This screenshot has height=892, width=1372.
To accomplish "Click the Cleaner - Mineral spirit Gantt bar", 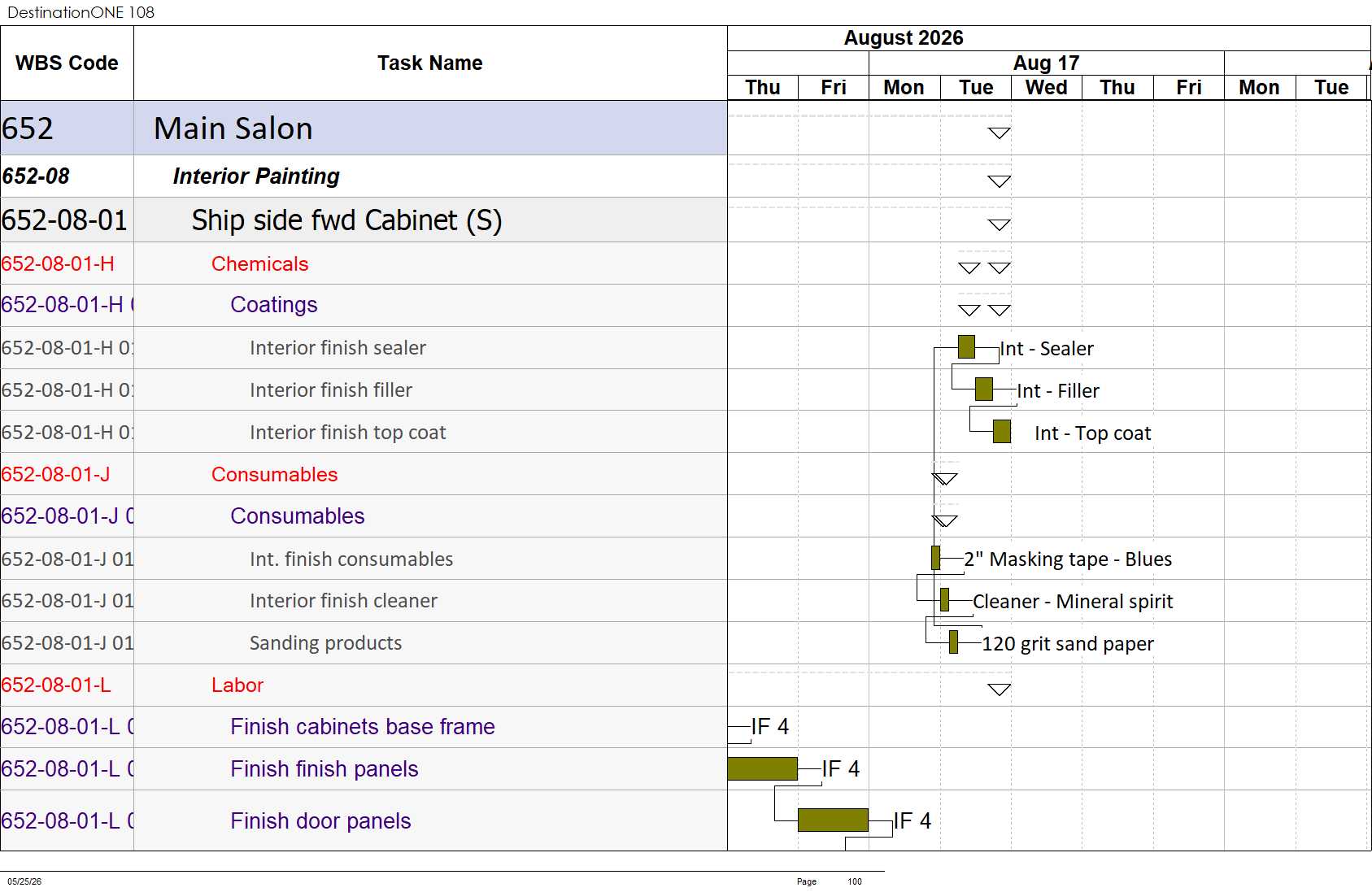I will click(x=944, y=600).
